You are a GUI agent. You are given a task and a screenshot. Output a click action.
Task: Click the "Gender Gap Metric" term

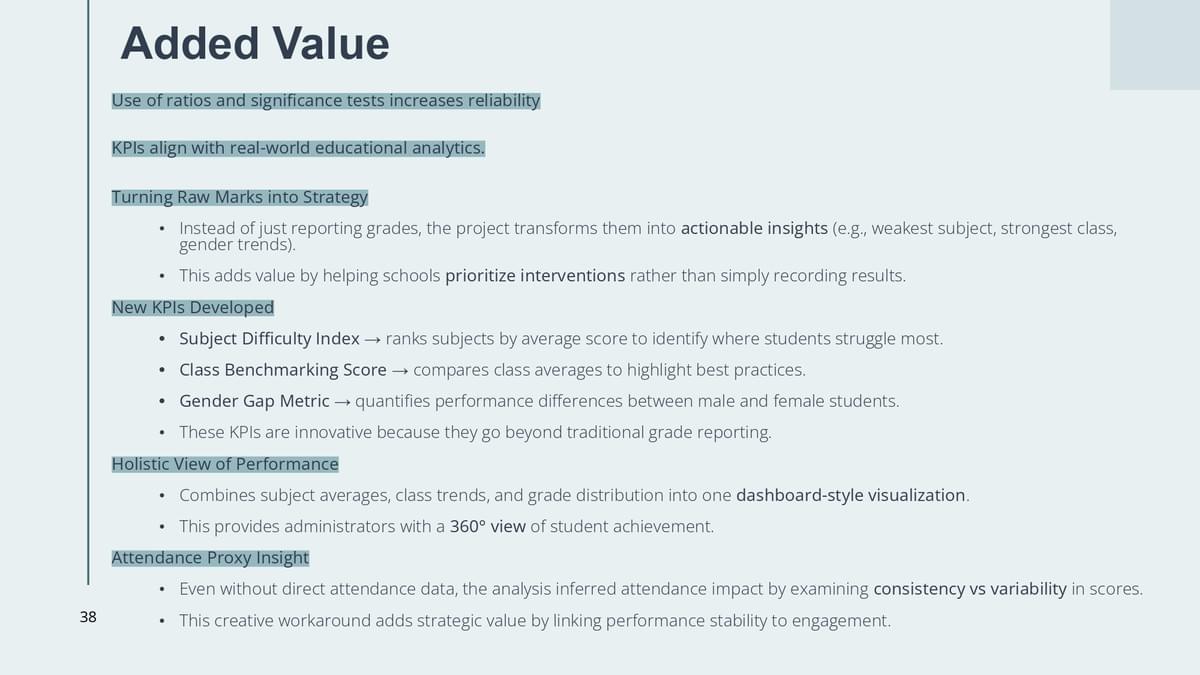tap(254, 401)
